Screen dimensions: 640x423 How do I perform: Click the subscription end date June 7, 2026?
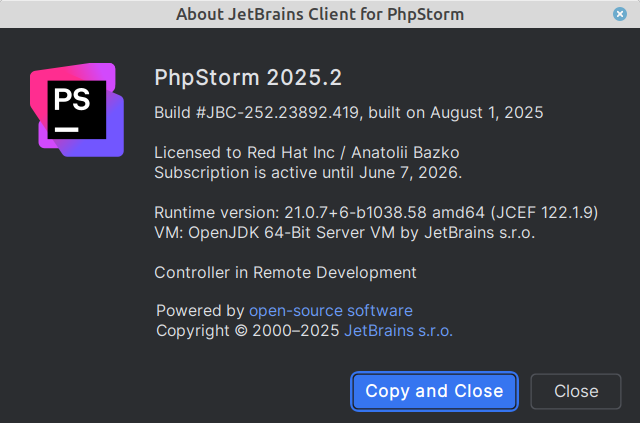[x=416, y=172]
